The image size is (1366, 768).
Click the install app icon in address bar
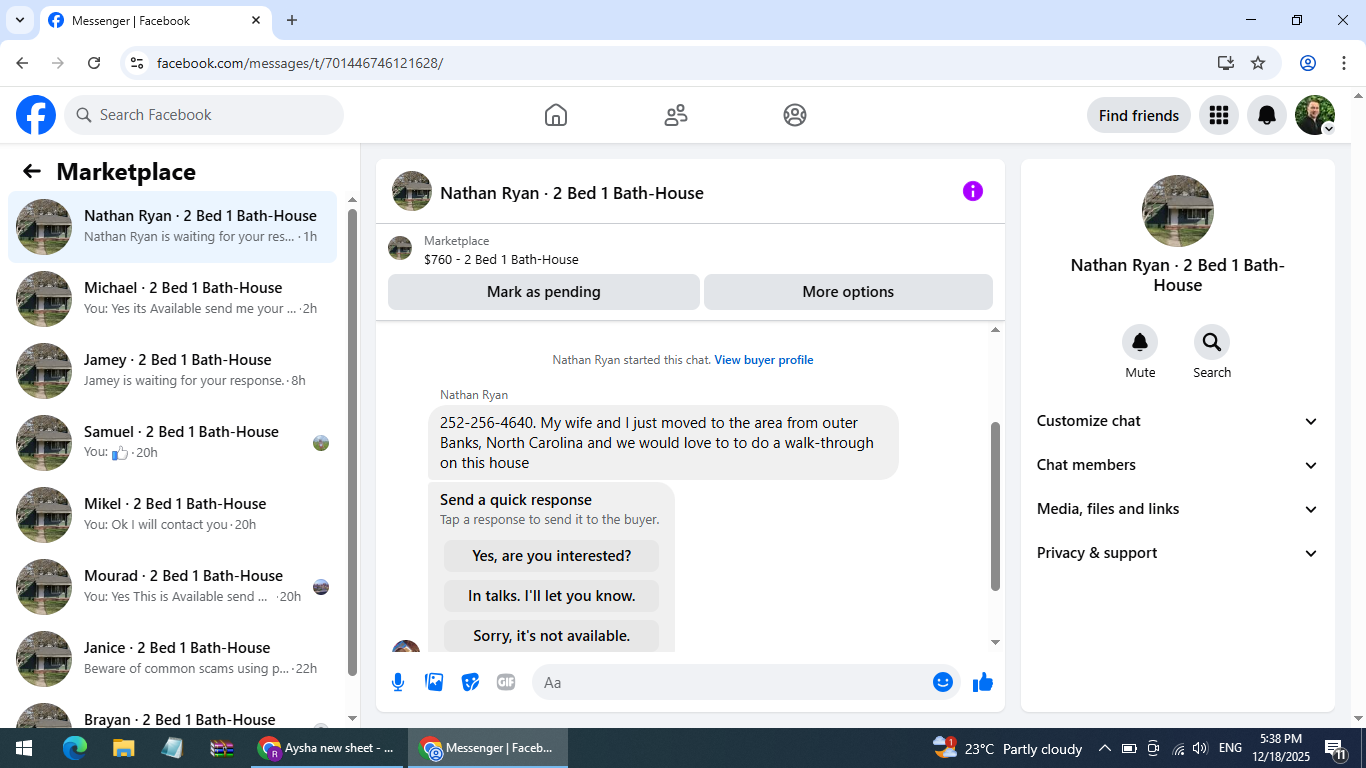1226,63
